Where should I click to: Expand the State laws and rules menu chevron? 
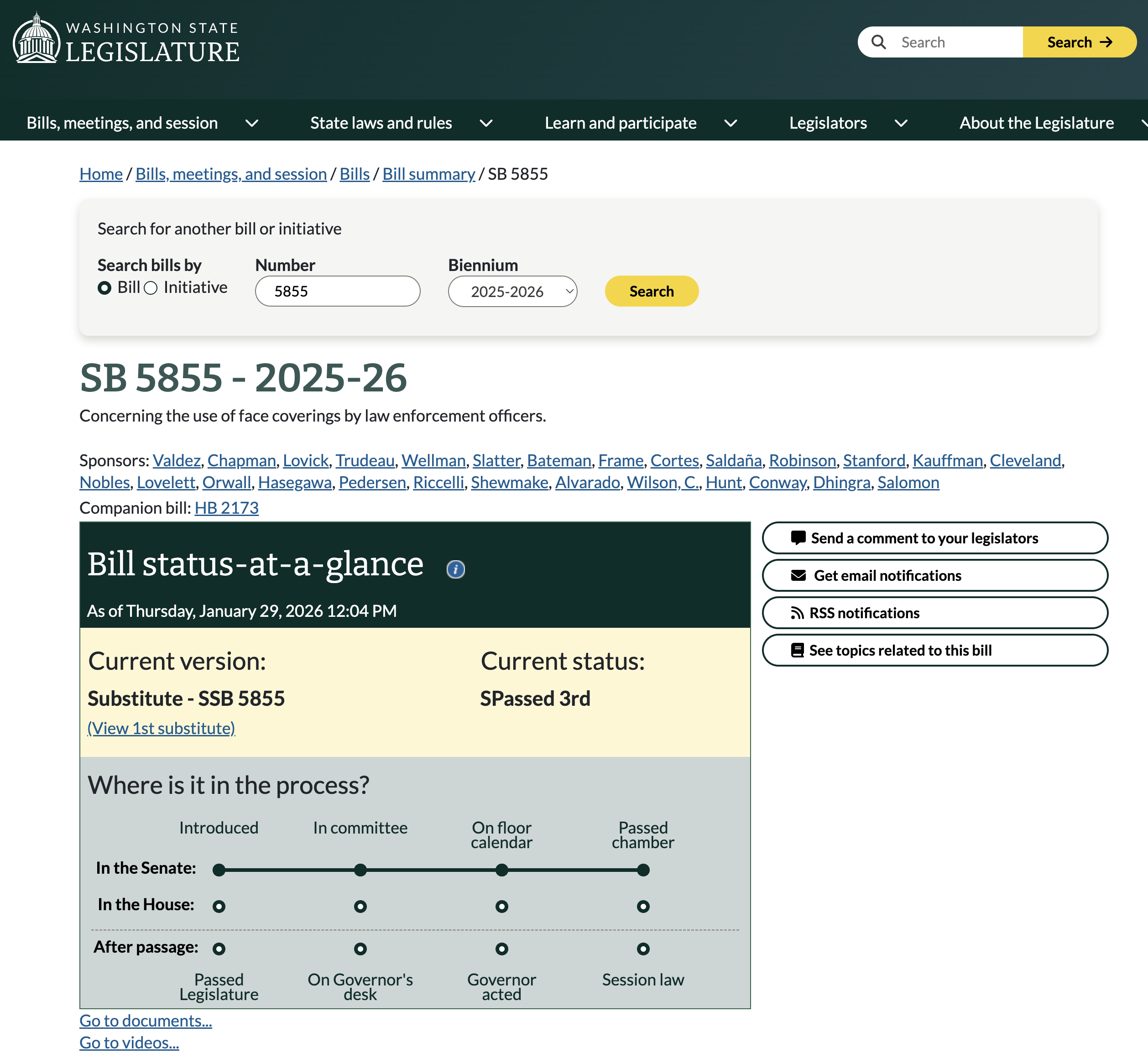tap(486, 123)
